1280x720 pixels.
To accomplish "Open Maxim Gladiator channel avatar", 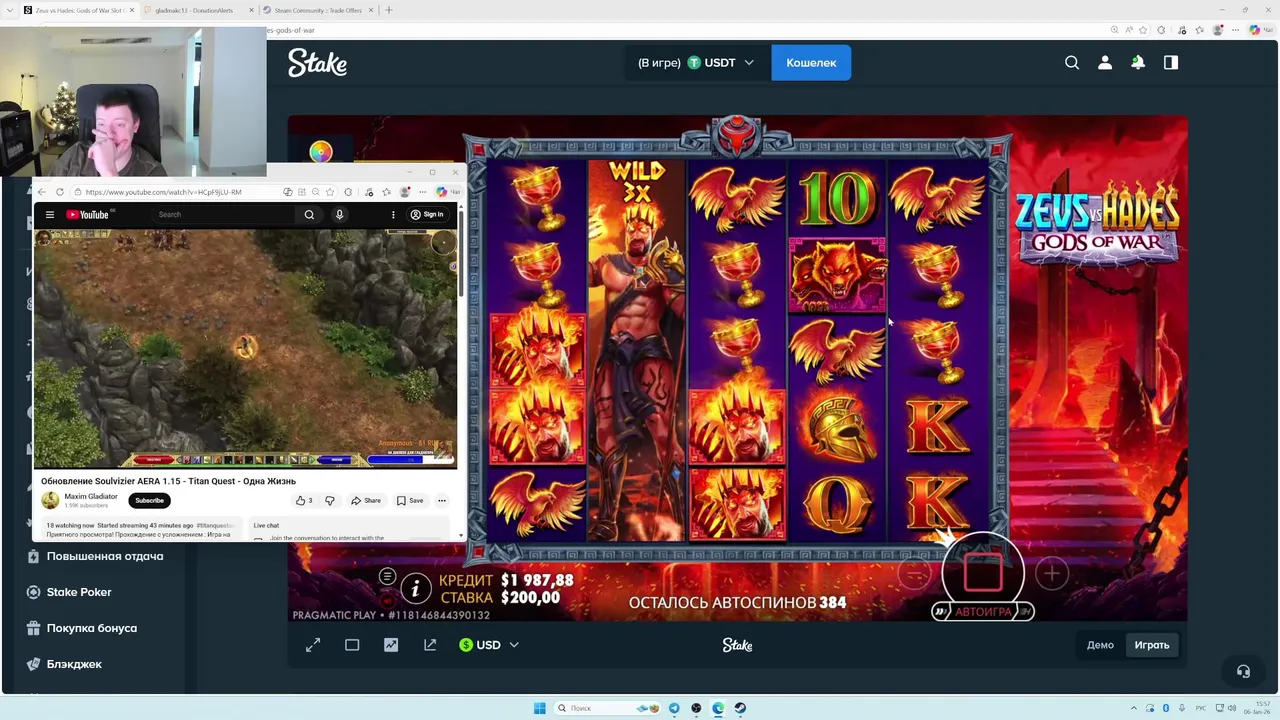I will pos(50,500).
